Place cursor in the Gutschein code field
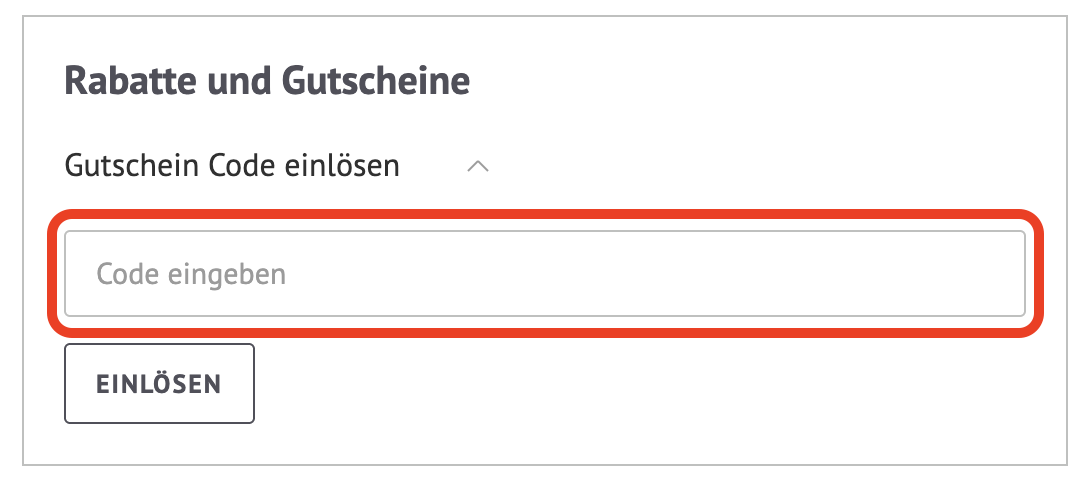The width and height of the screenshot is (1090, 482). 545,274
